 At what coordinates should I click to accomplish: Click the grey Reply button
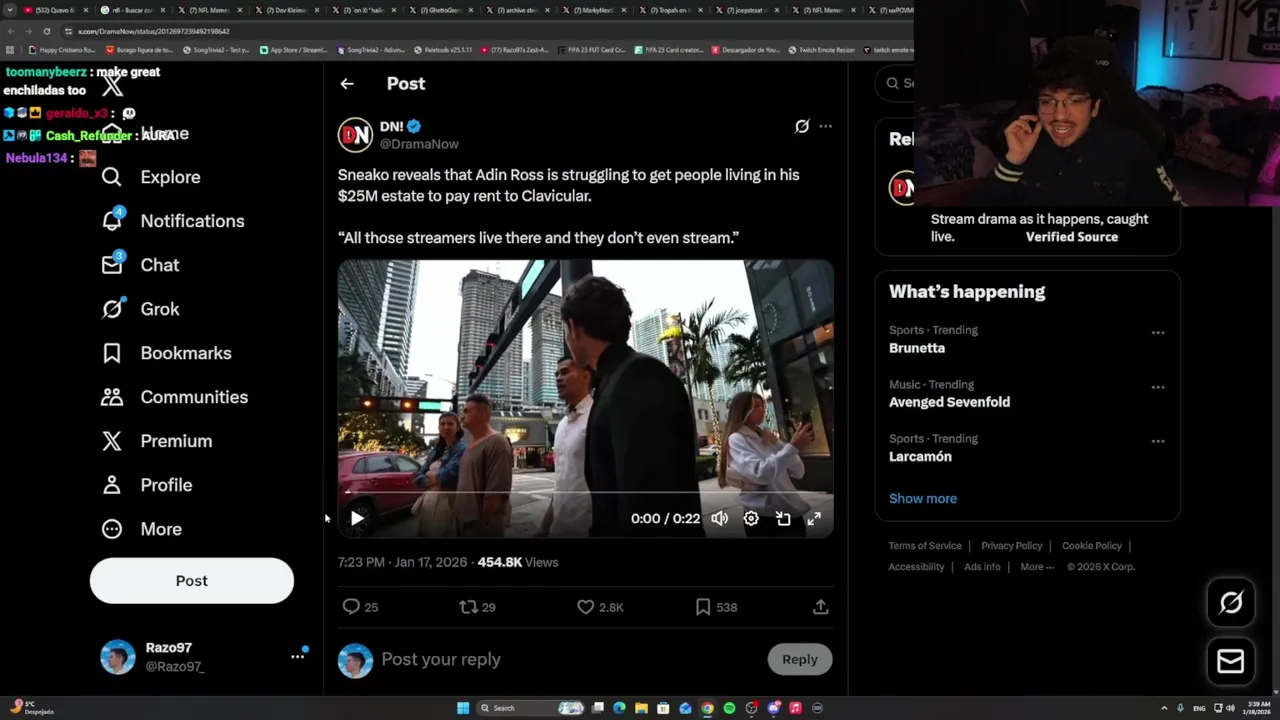(x=800, y=659)
